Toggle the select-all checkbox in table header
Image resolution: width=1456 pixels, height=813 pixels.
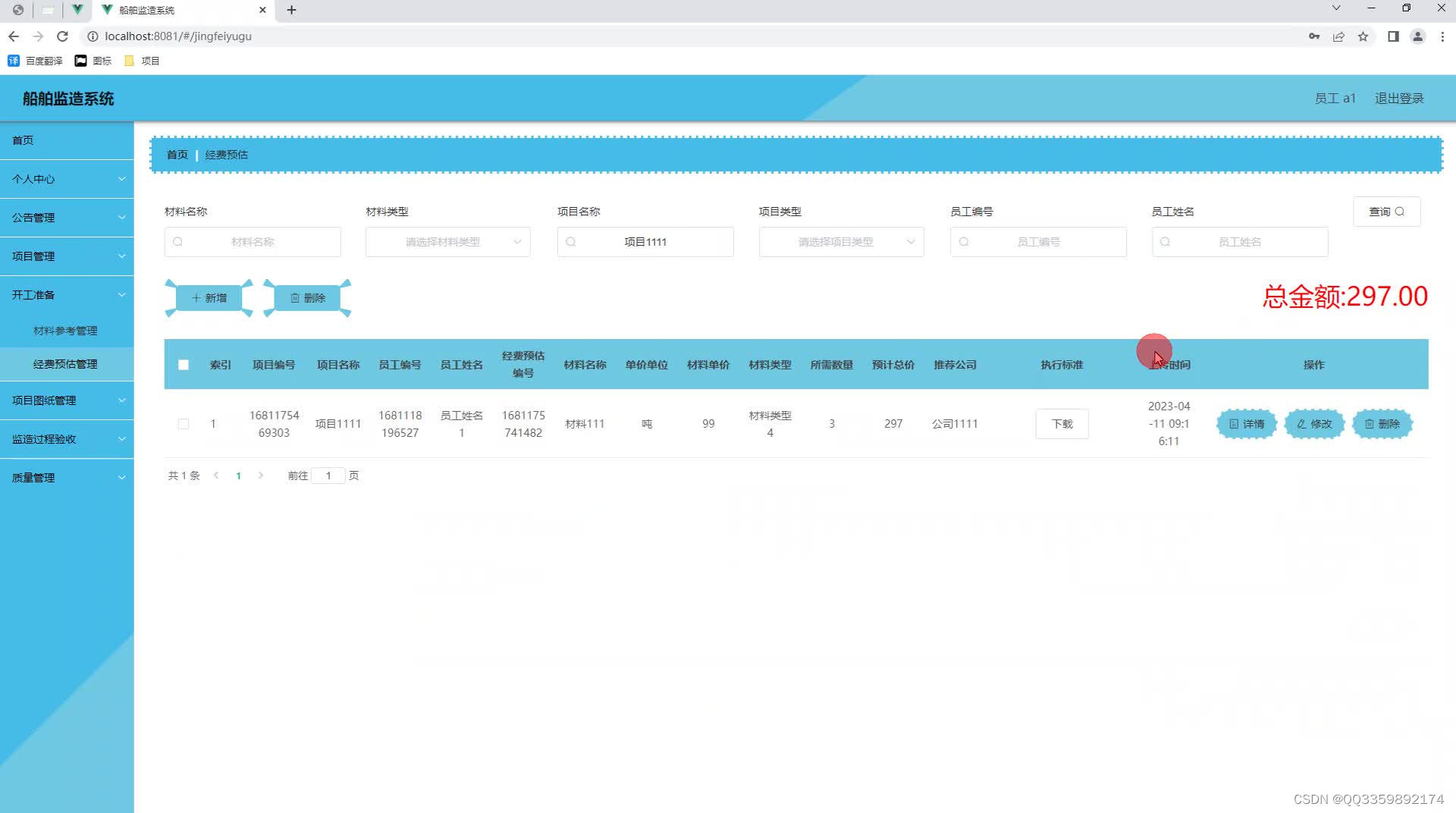(x=184, y=365)
